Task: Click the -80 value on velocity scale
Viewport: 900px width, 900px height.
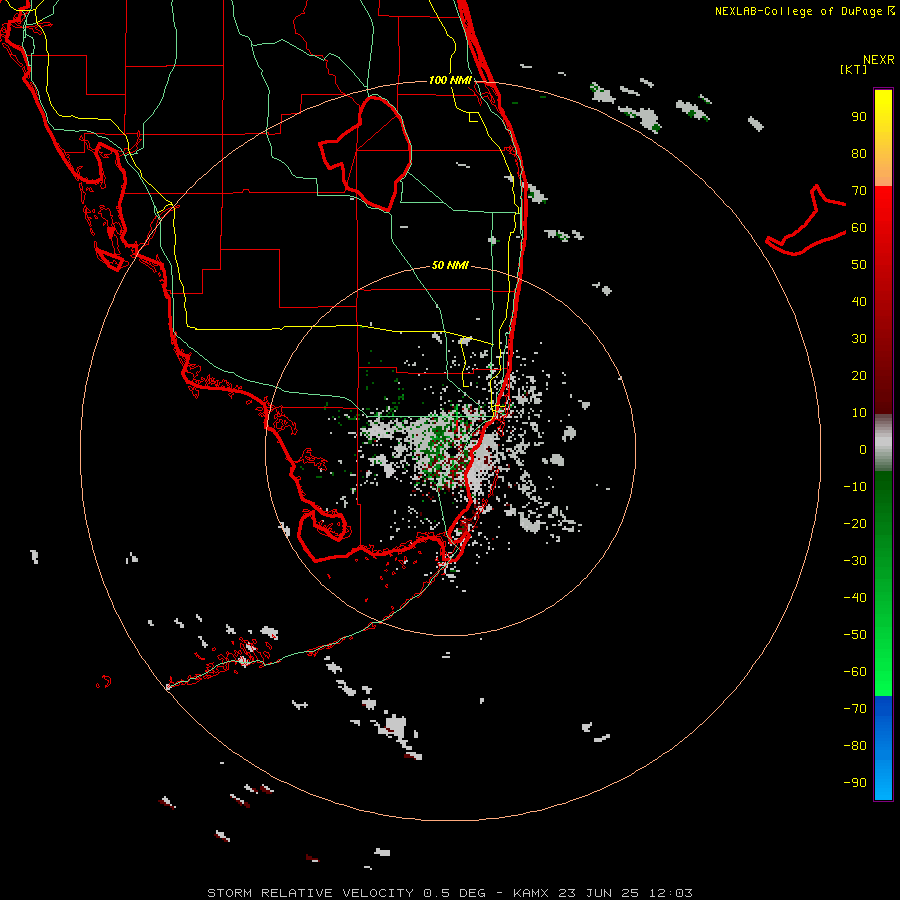Action: click(x=855, y=746)
